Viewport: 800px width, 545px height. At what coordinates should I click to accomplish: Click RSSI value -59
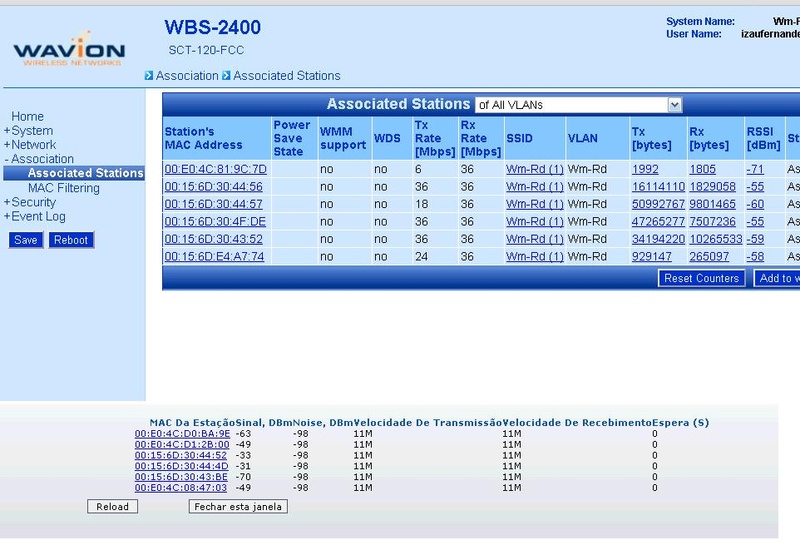[755, 239]
